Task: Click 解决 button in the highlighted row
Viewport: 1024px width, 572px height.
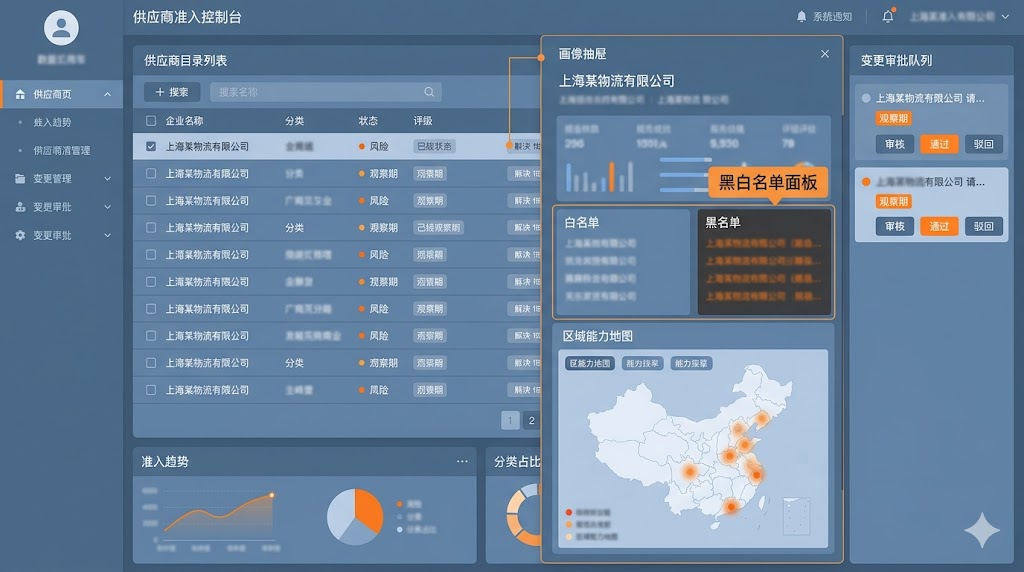Action: coord(526,146)
